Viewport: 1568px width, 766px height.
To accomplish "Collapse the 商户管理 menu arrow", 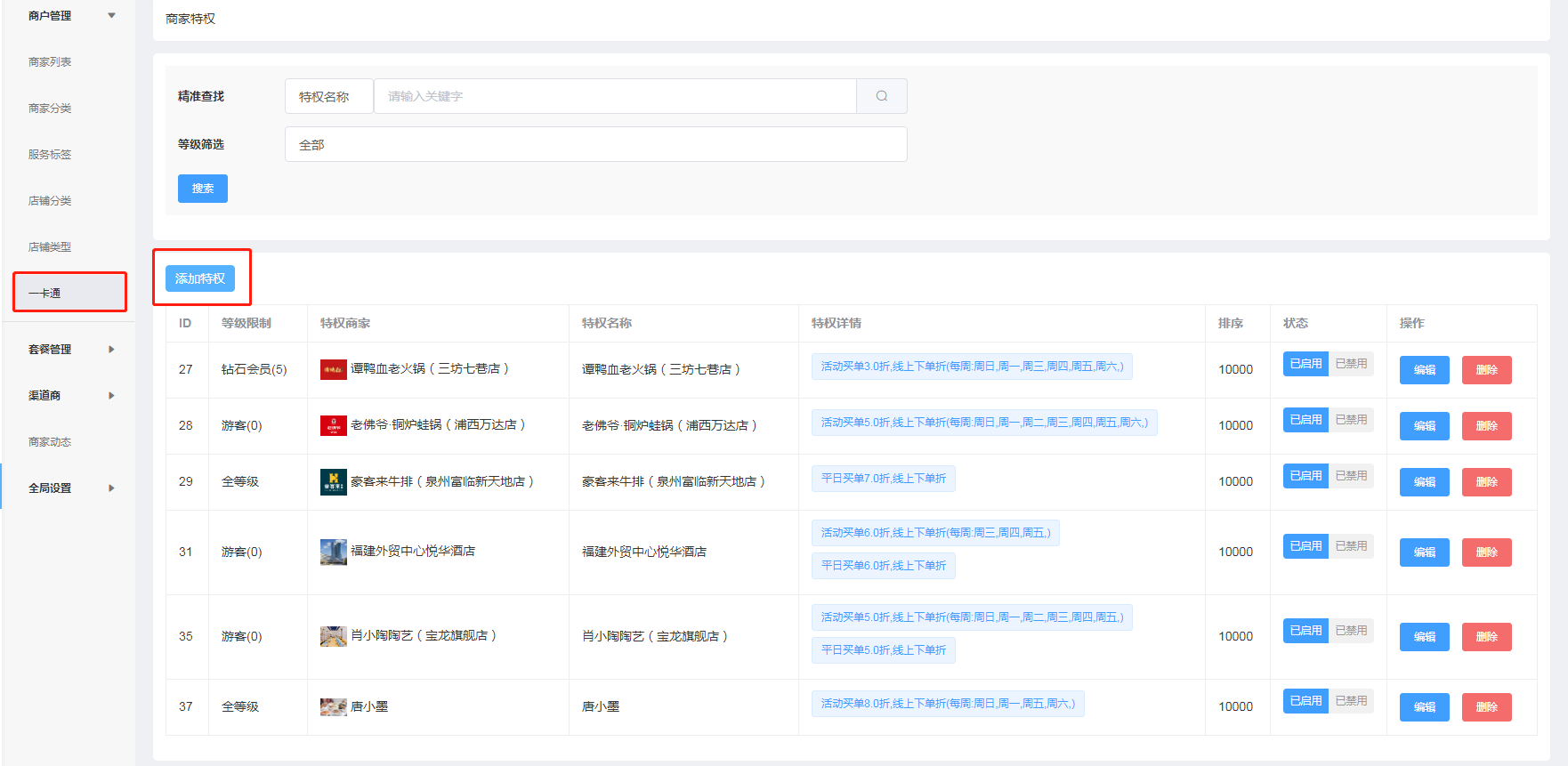I will pyautogui.click(x=111, y=15).
